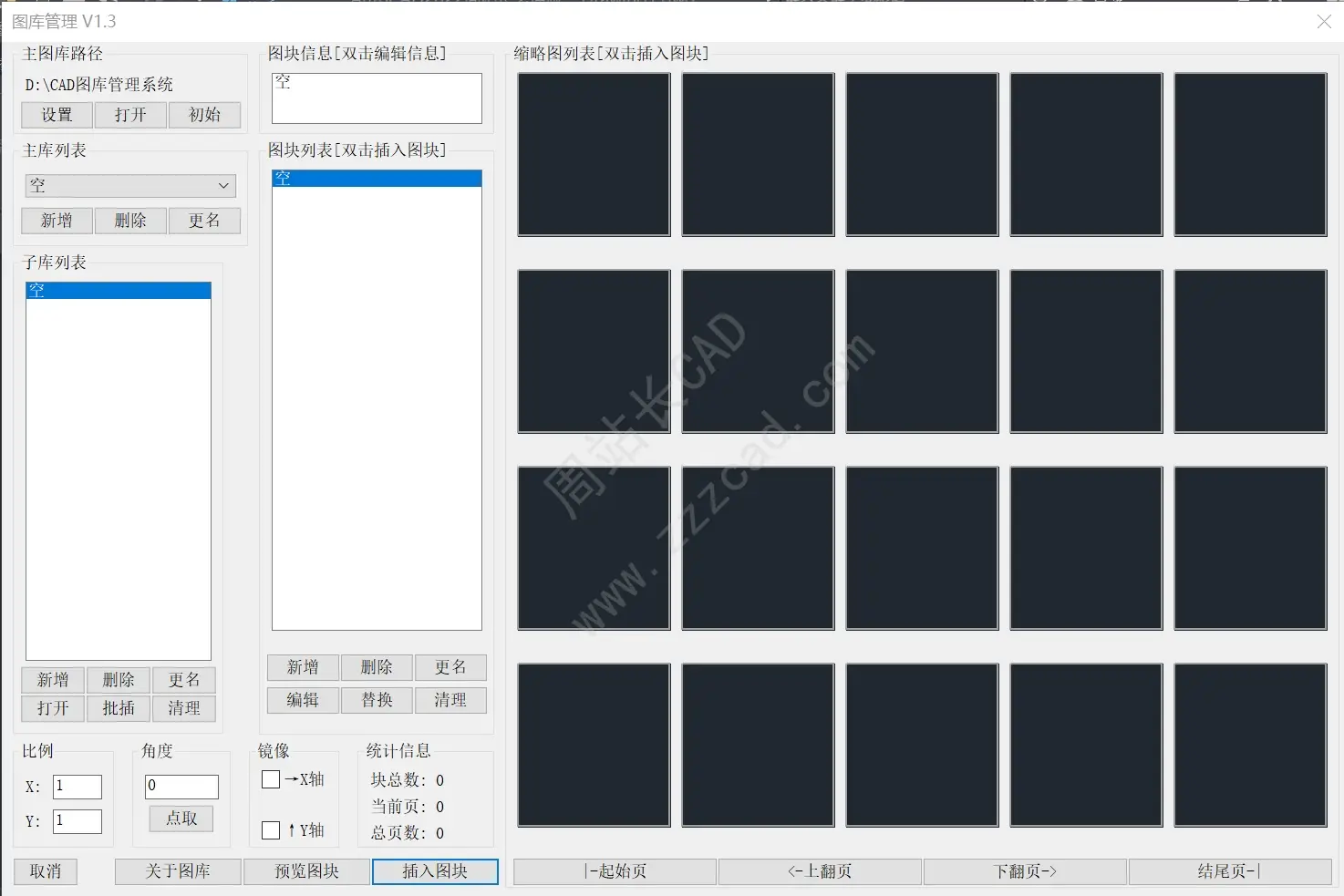Viewport: 1344px width, 896px height.
Task: Click 批插 in the sublibrary panel
Action: pyautogui.click(x=118, y=708)
